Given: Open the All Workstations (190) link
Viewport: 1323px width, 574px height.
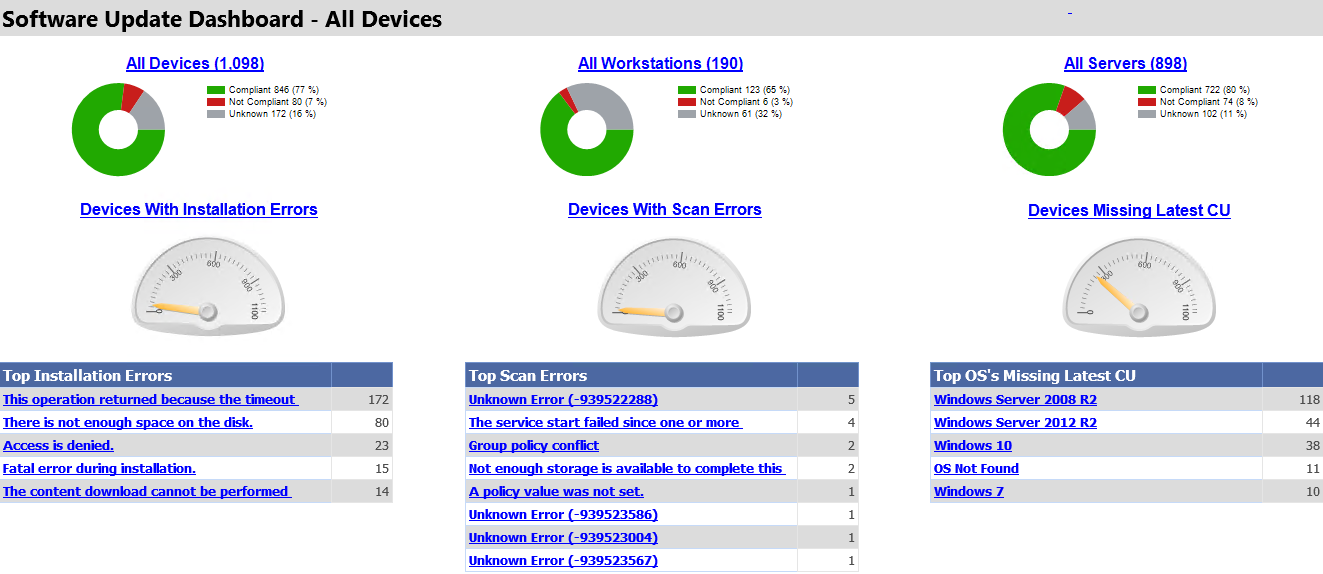Looking at the screenshot, I should [661, 64].
